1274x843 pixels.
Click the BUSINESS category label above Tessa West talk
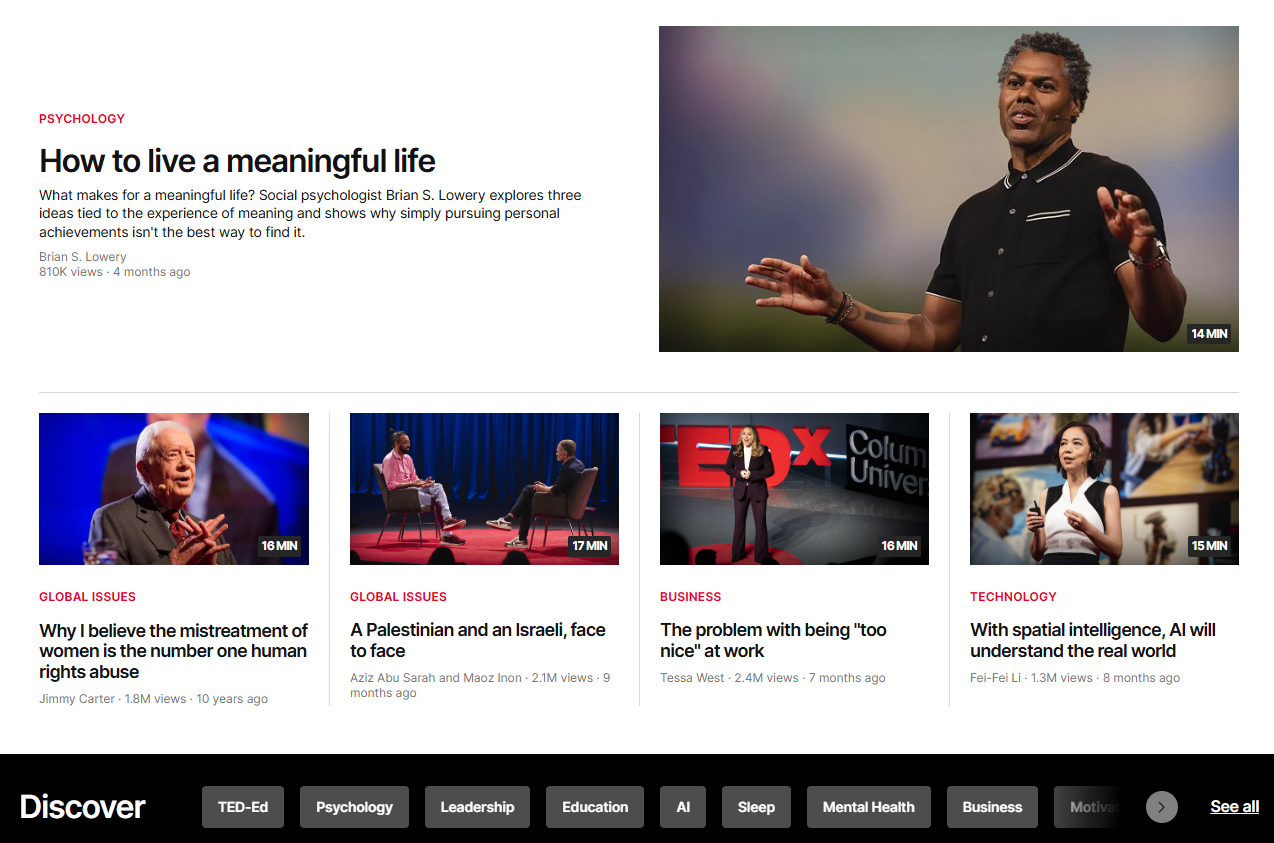click(690, 597)
